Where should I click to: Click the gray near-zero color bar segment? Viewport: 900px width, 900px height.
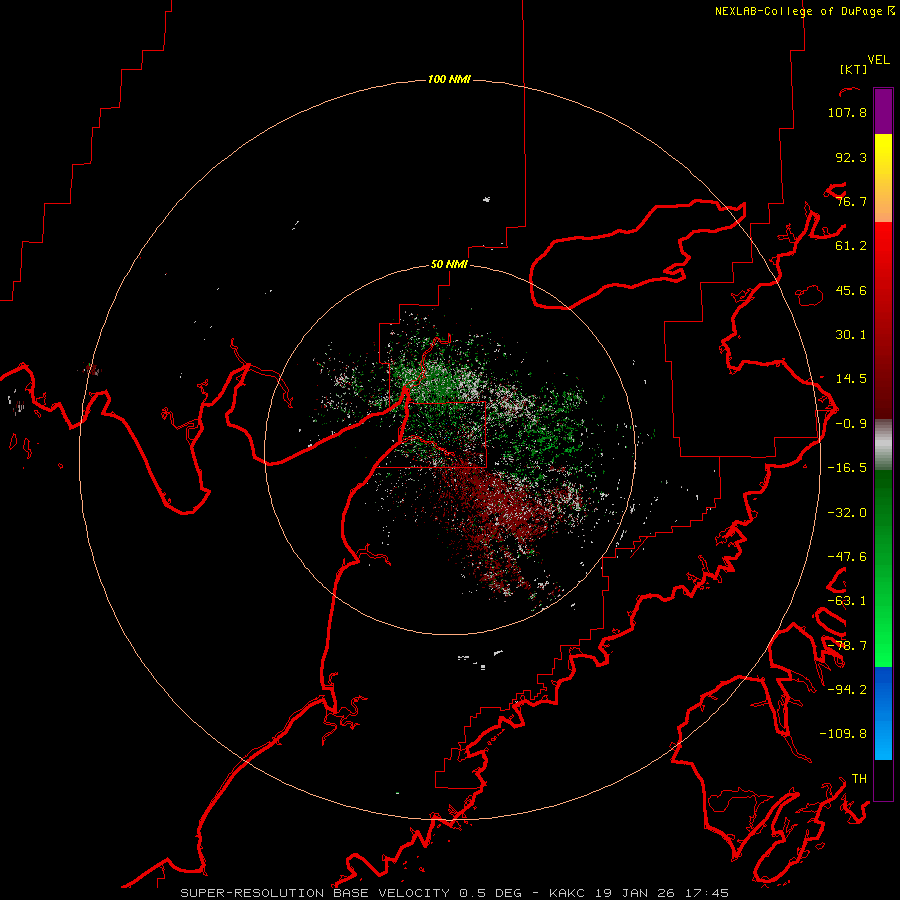coord(883,444)
